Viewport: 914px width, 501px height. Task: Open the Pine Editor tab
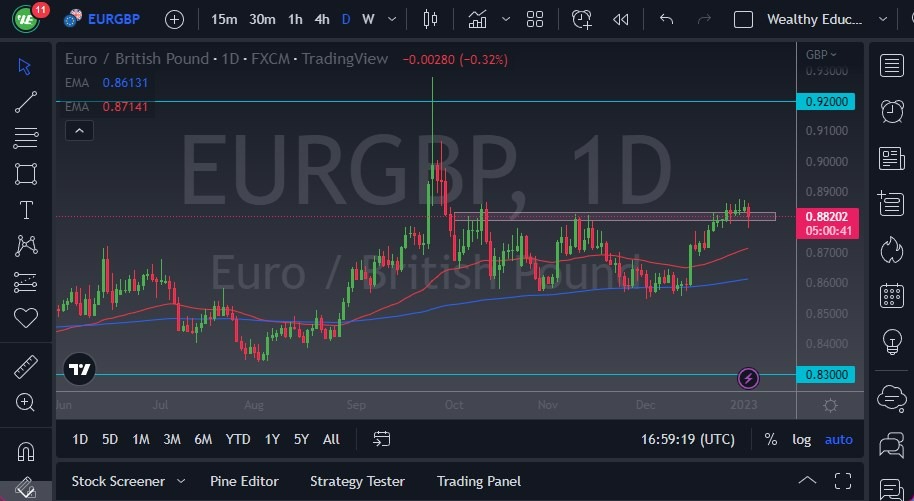[x=244, y=481]
